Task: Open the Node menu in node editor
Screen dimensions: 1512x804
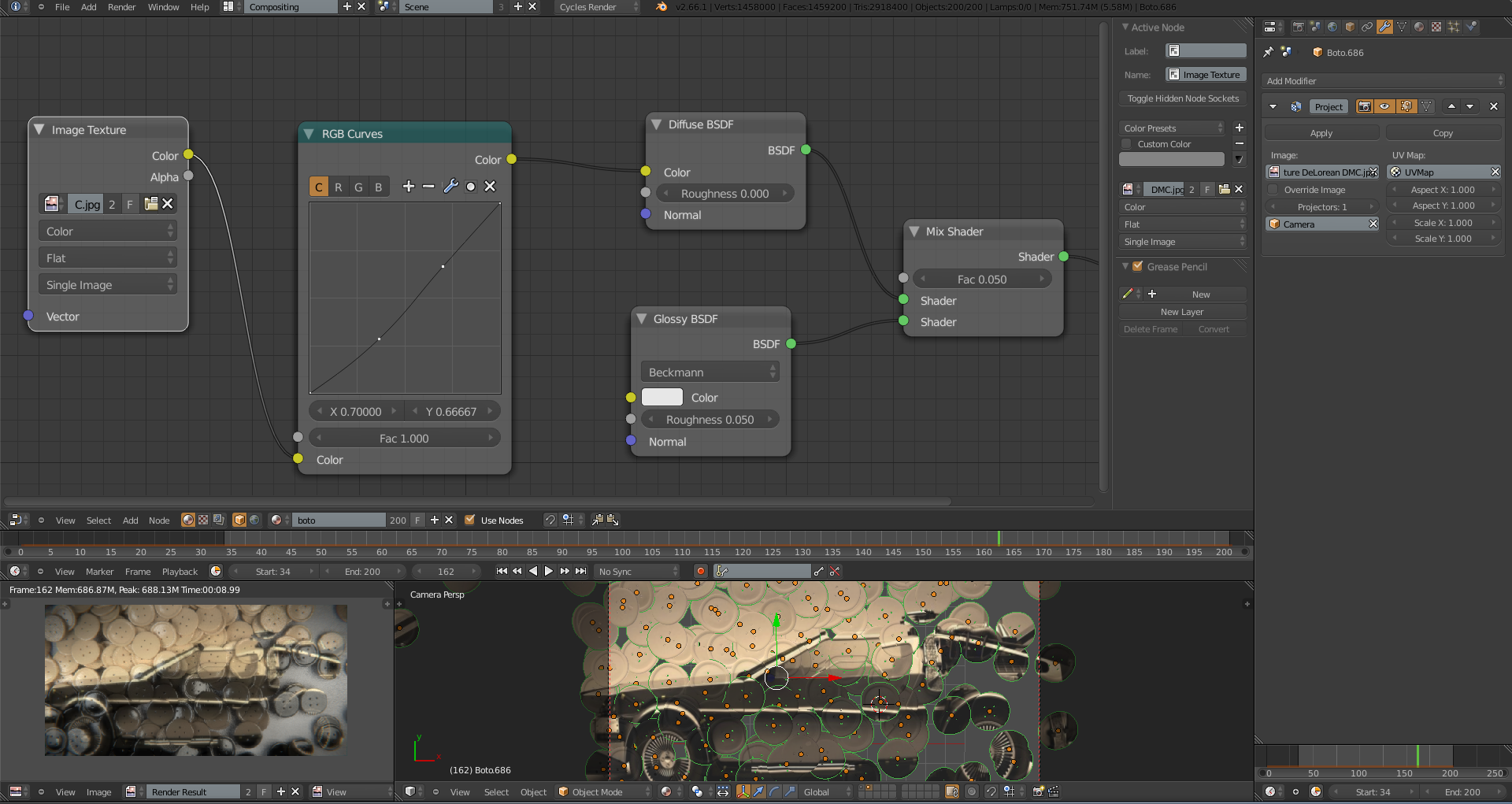Action: [159, 521]
